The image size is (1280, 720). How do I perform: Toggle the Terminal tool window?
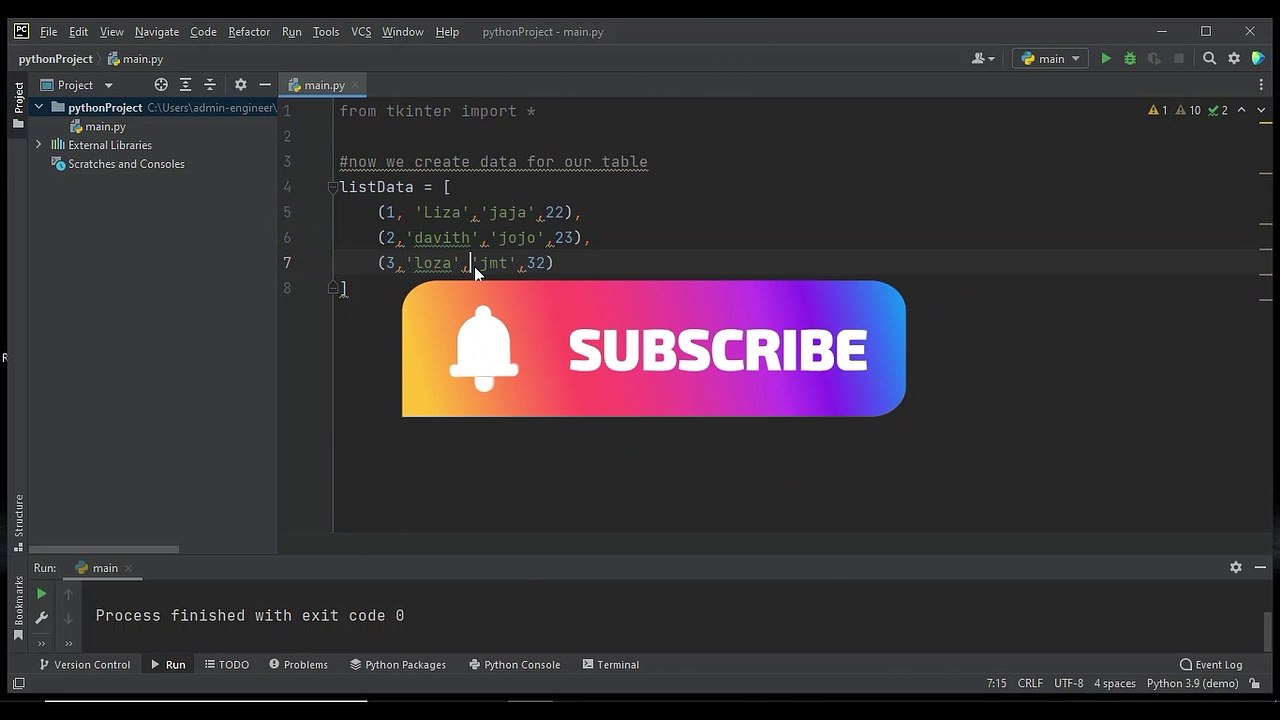(610, 664)
